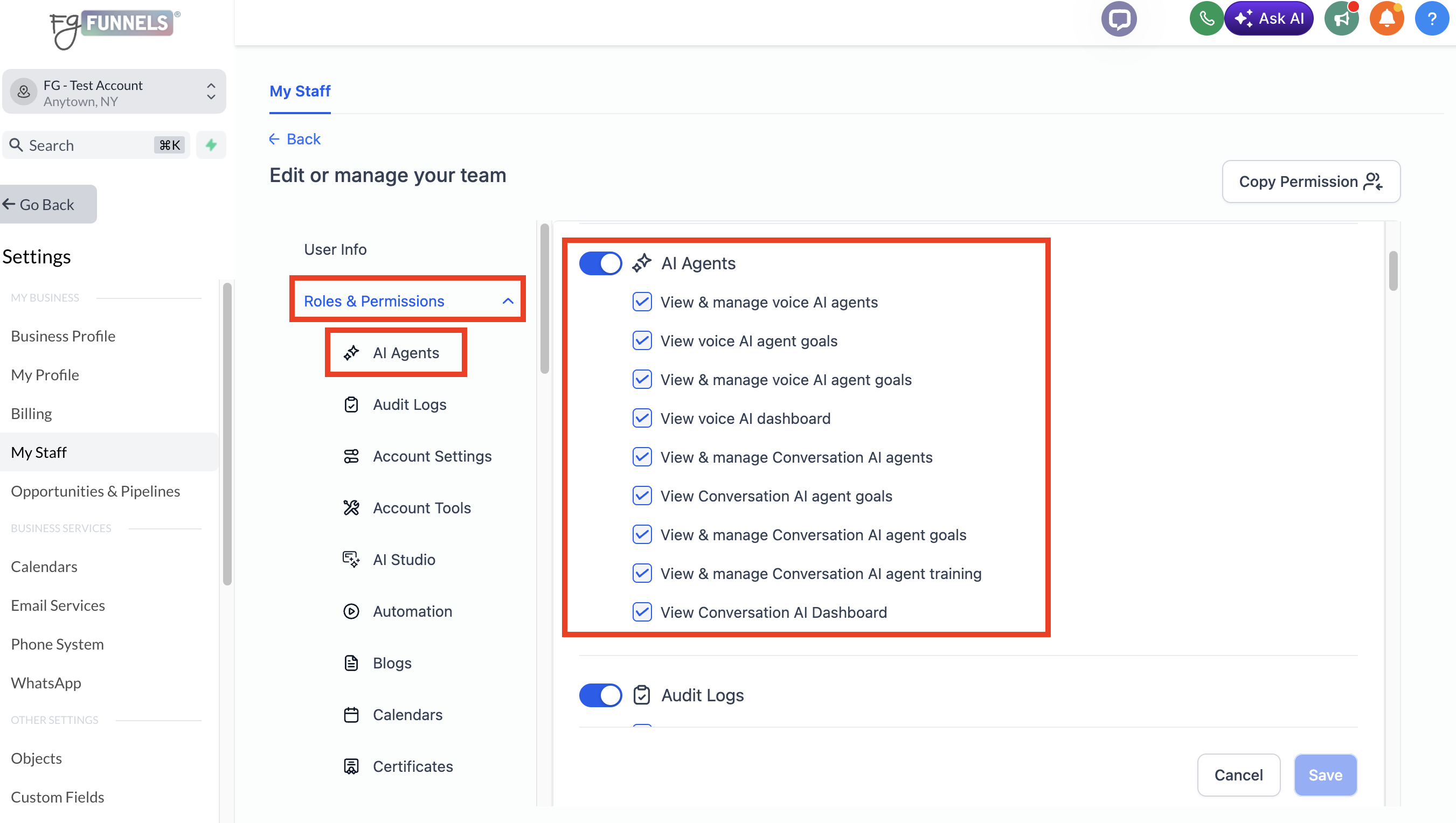Uncheck View & manage voice AI agent goals
Image resolution: width=1456 pixels, height=823 pixels.
(642, 379)
